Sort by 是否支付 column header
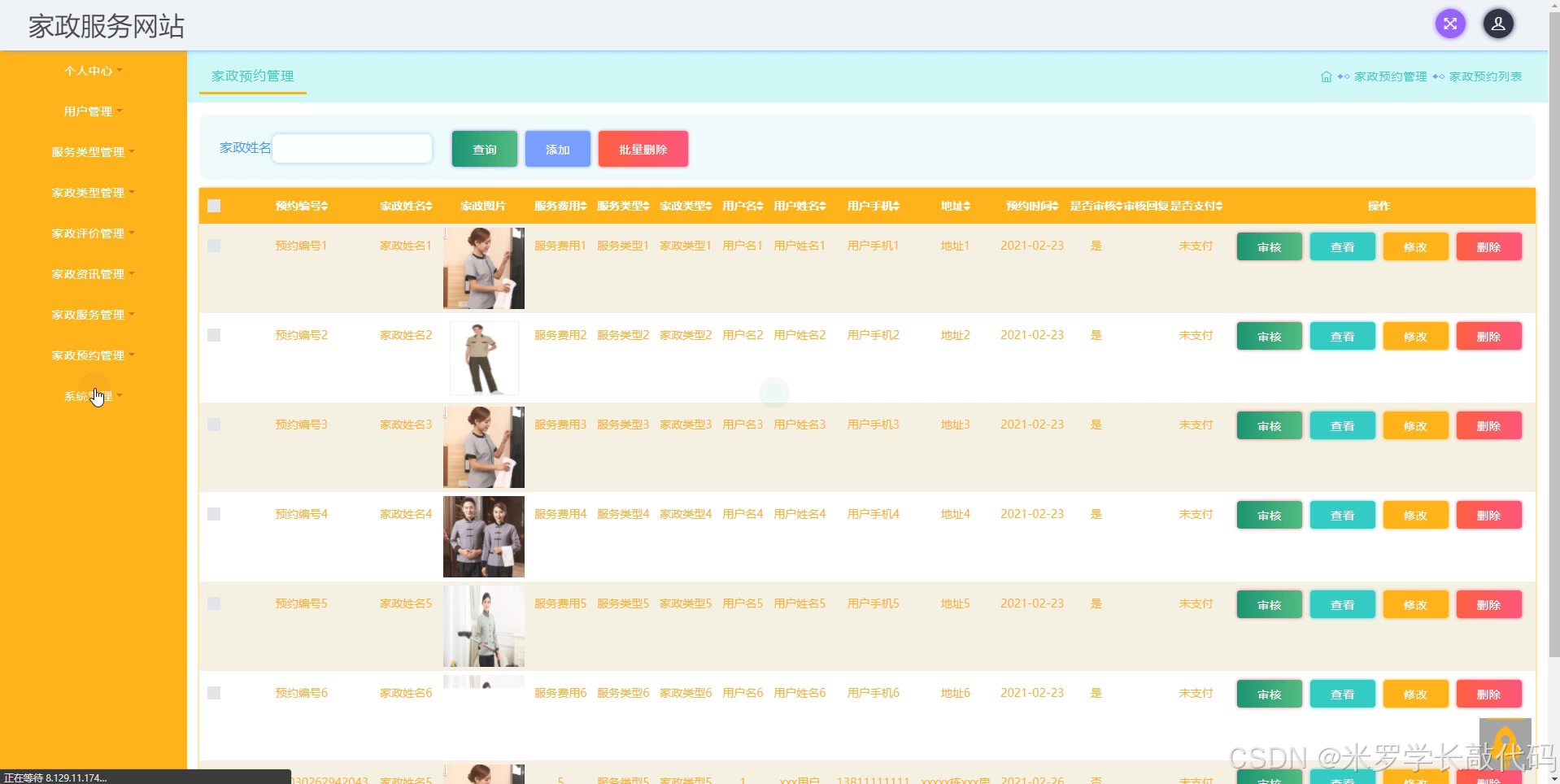1560x784 pixels. (1196, 206)
